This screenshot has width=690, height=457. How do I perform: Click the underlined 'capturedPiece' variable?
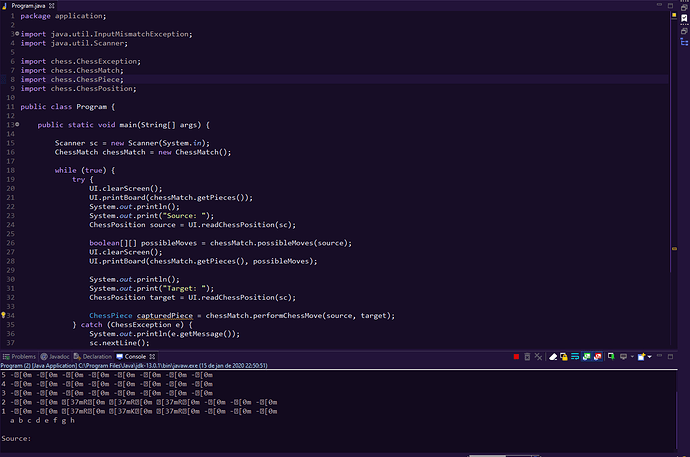point(165,315)
